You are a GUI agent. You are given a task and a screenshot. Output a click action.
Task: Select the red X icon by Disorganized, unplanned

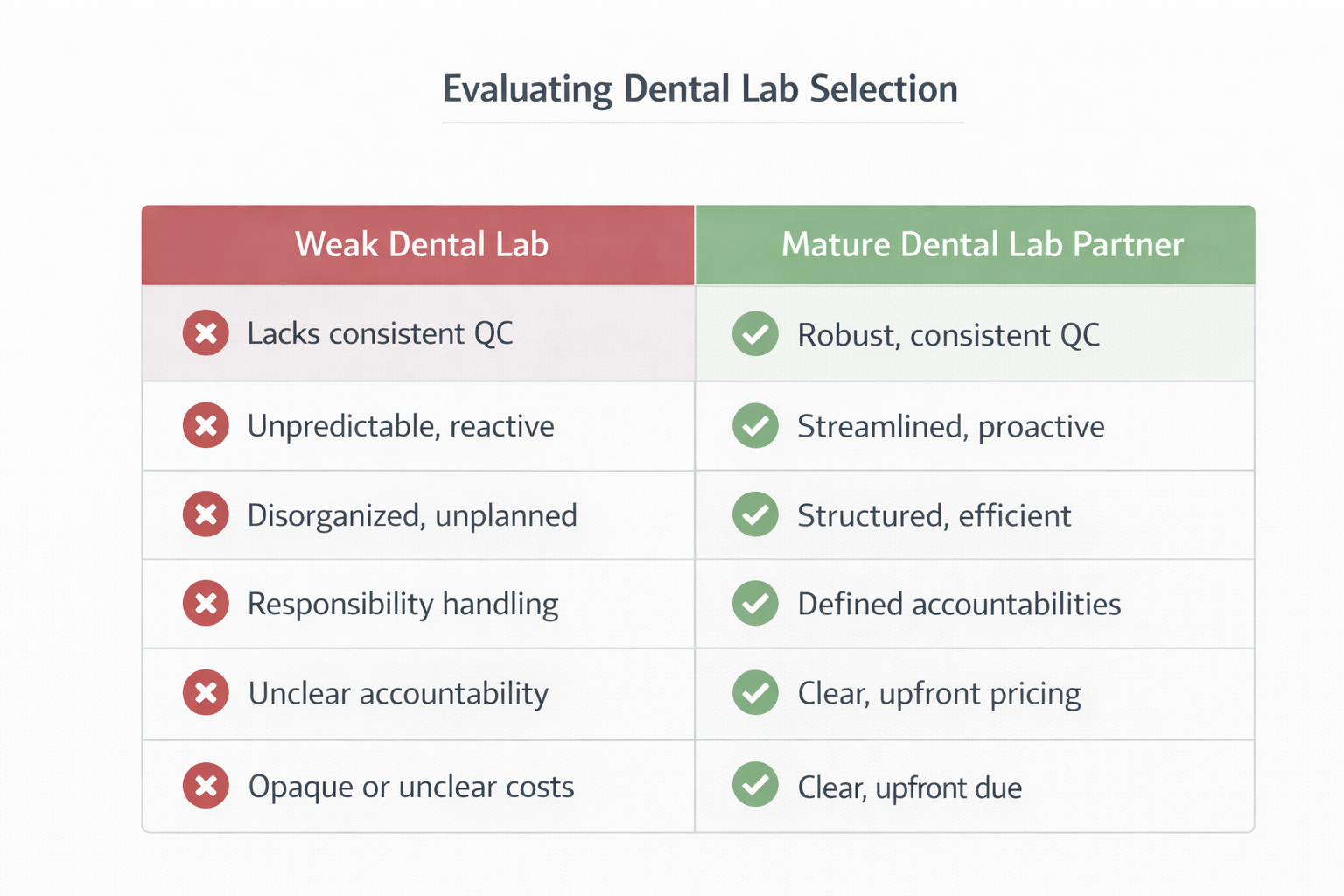206,514
